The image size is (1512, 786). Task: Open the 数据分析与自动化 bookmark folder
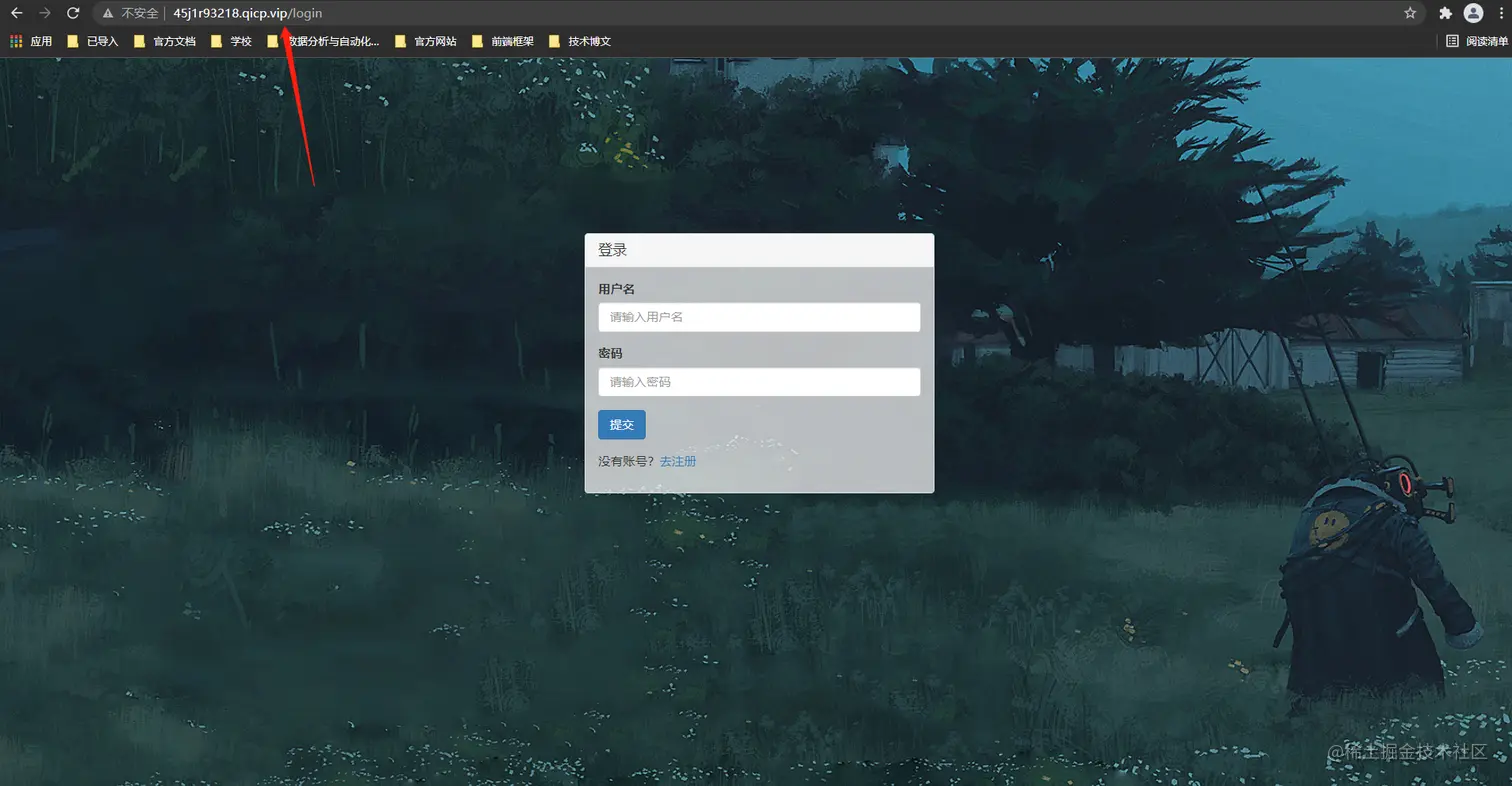click(324, 41)
